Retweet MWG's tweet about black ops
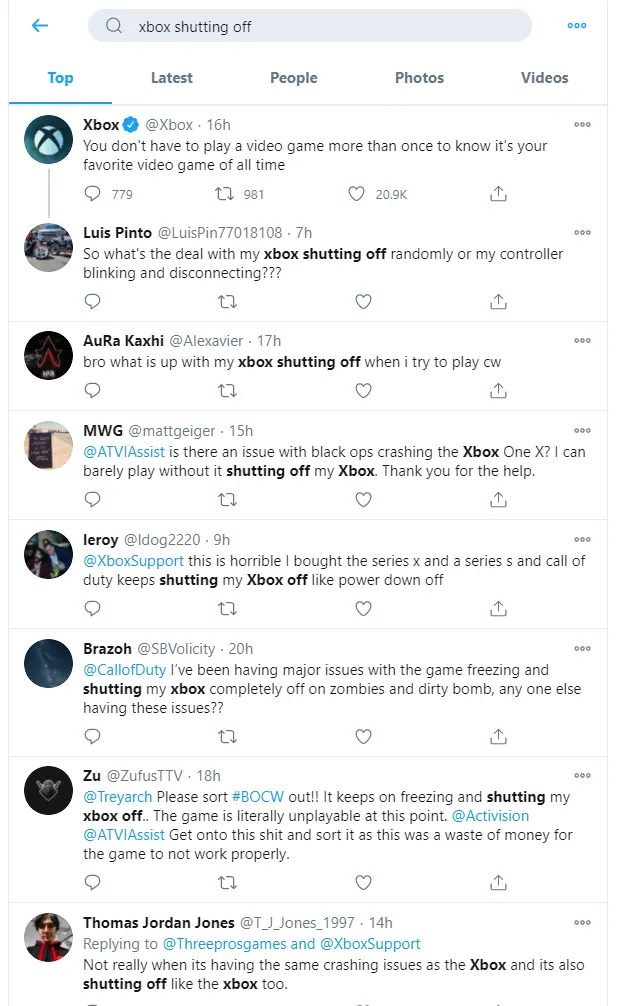 pyautogui.click(x=227, y=499)
